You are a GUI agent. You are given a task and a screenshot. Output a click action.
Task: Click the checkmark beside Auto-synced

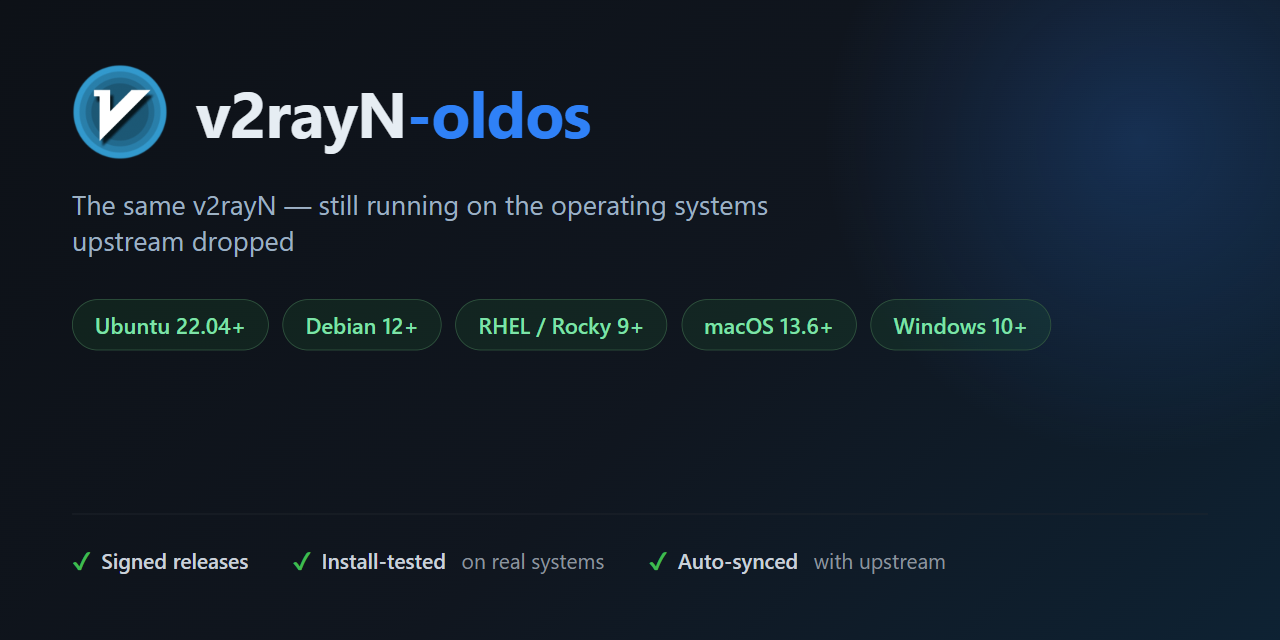(658, 562)
